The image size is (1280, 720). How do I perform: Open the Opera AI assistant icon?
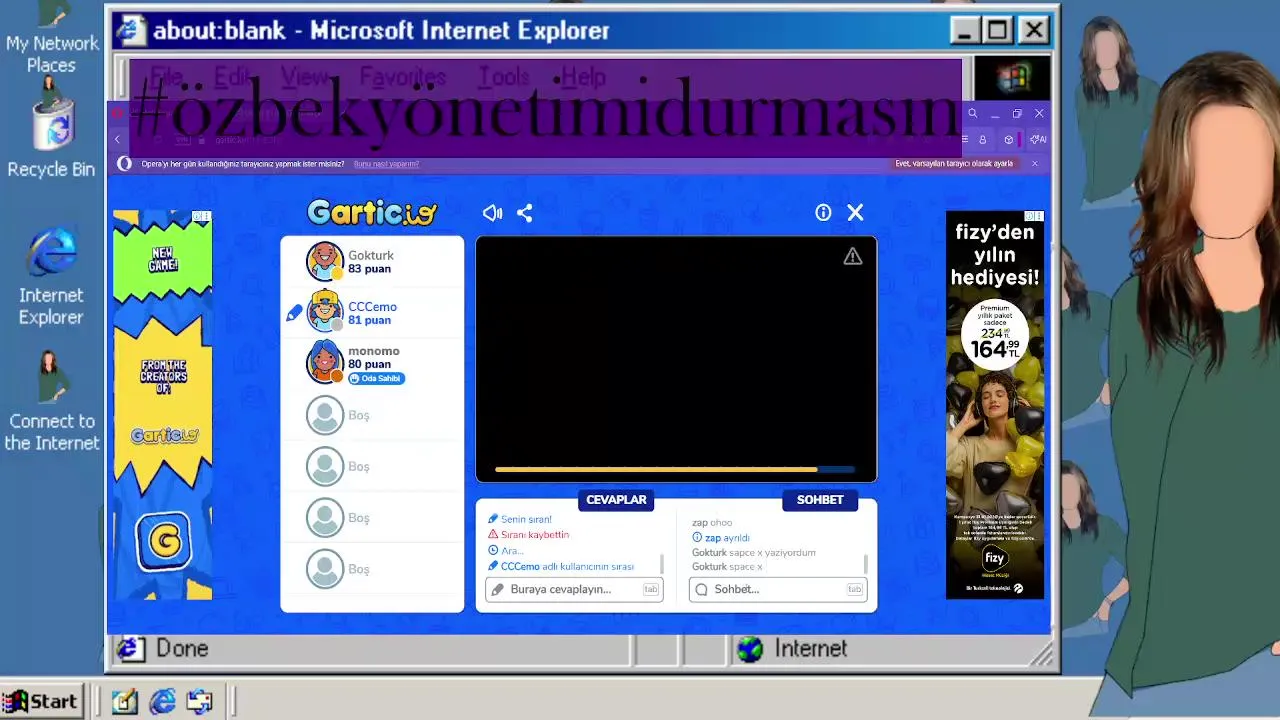(1038, 140)
